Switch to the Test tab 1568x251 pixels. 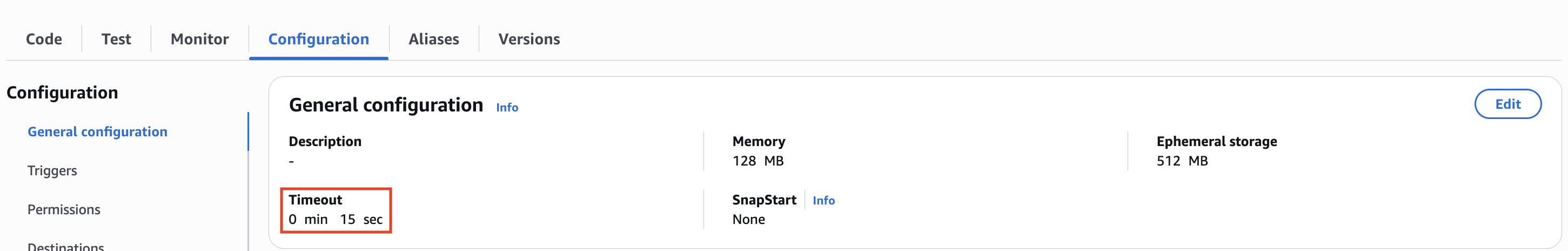click(116, 39)
